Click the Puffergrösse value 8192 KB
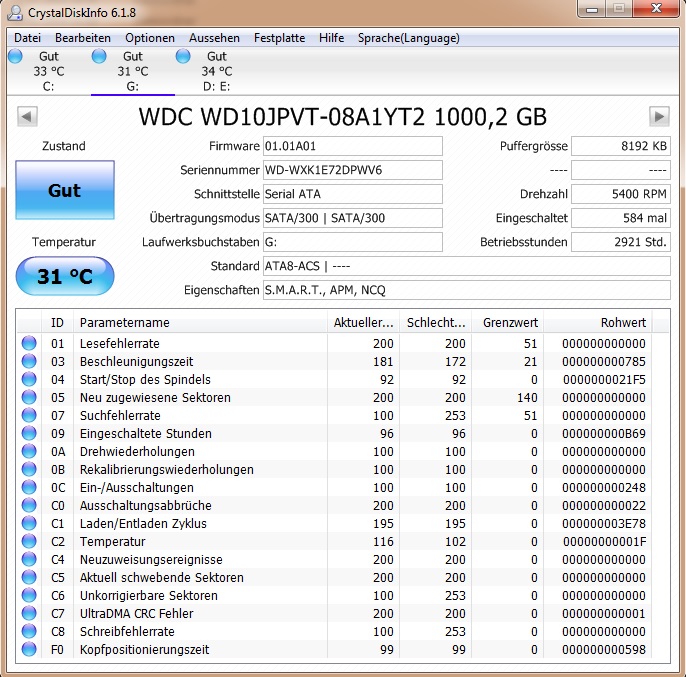 (x=621, y=146)
